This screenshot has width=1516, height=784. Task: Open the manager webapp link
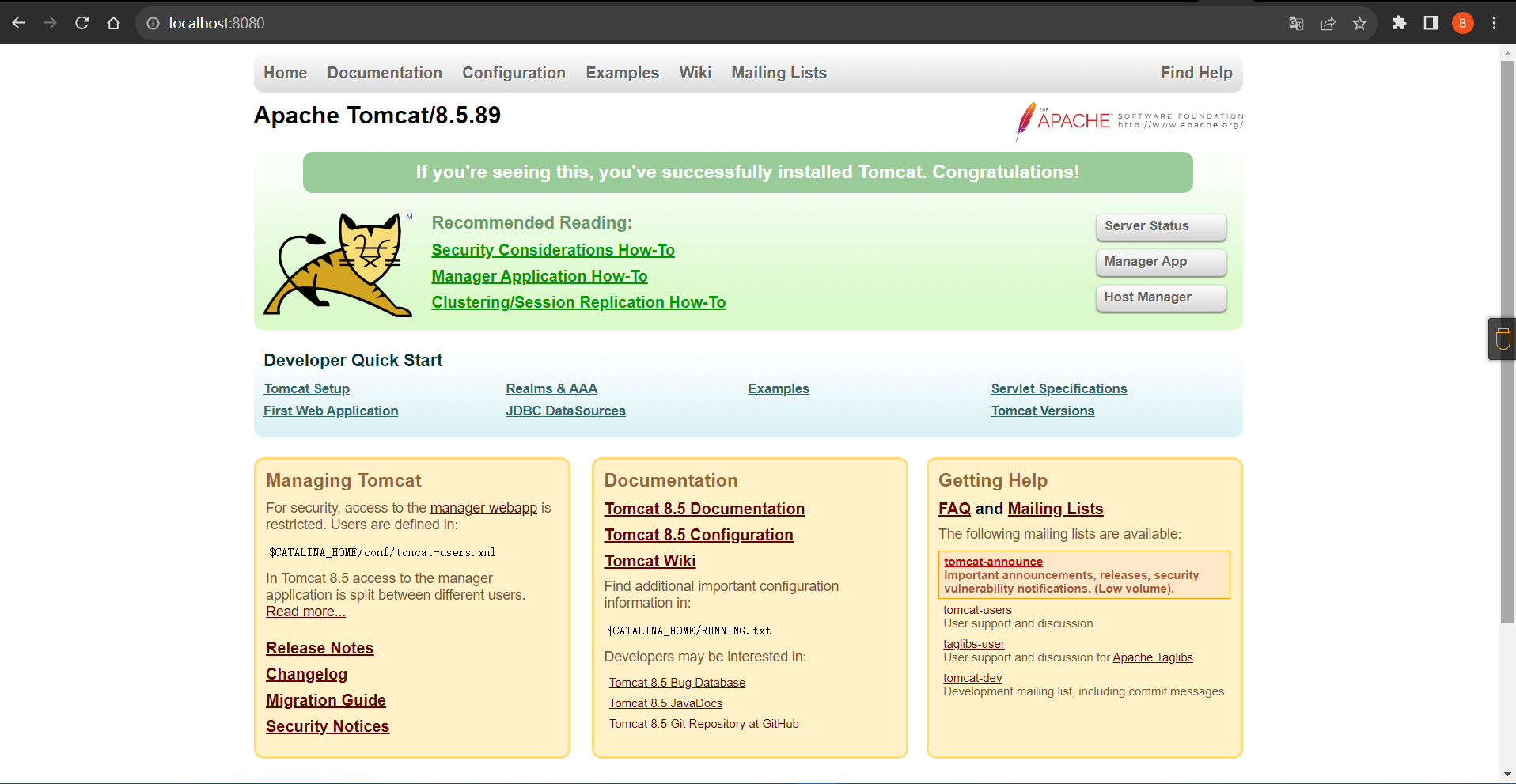(x=483, y=508)
